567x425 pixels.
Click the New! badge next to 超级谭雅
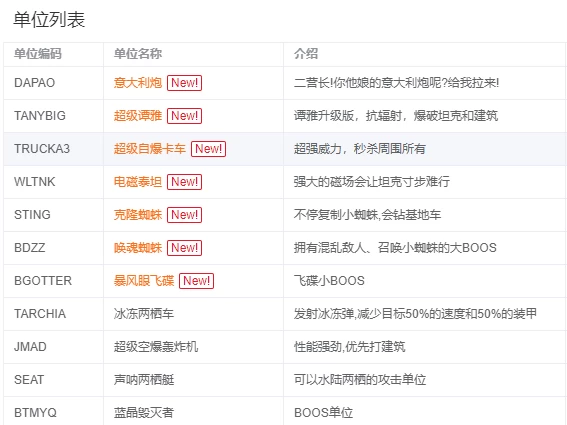click(x=184, y=116)
